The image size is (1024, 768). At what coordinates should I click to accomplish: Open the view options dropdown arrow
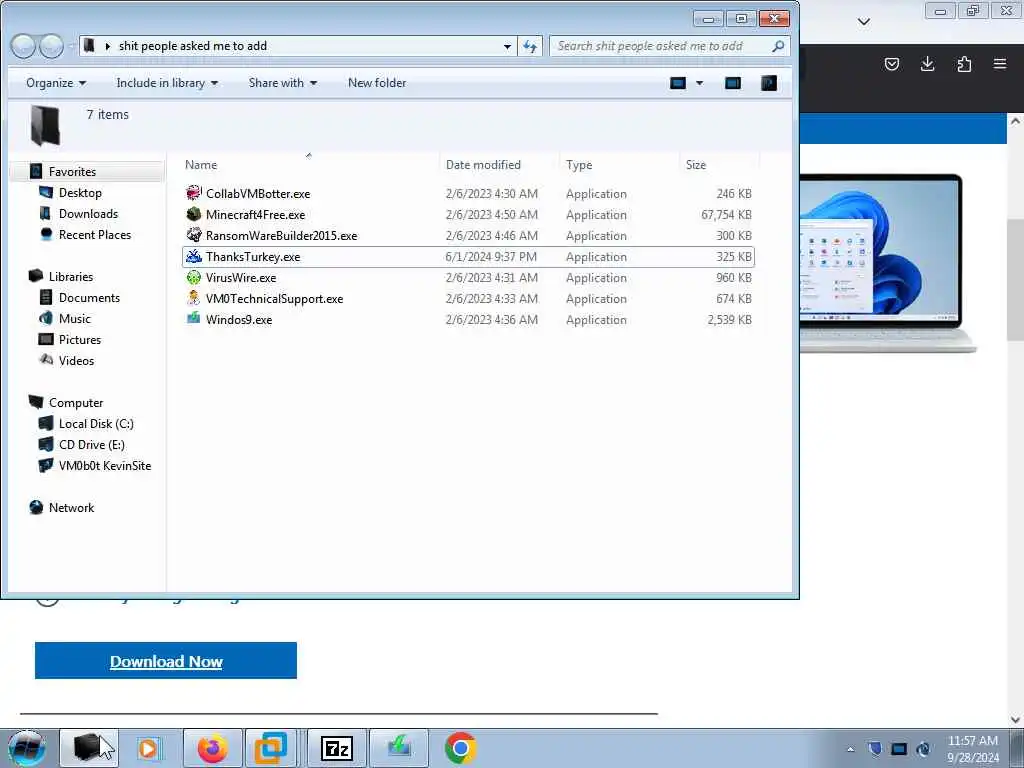699,83
